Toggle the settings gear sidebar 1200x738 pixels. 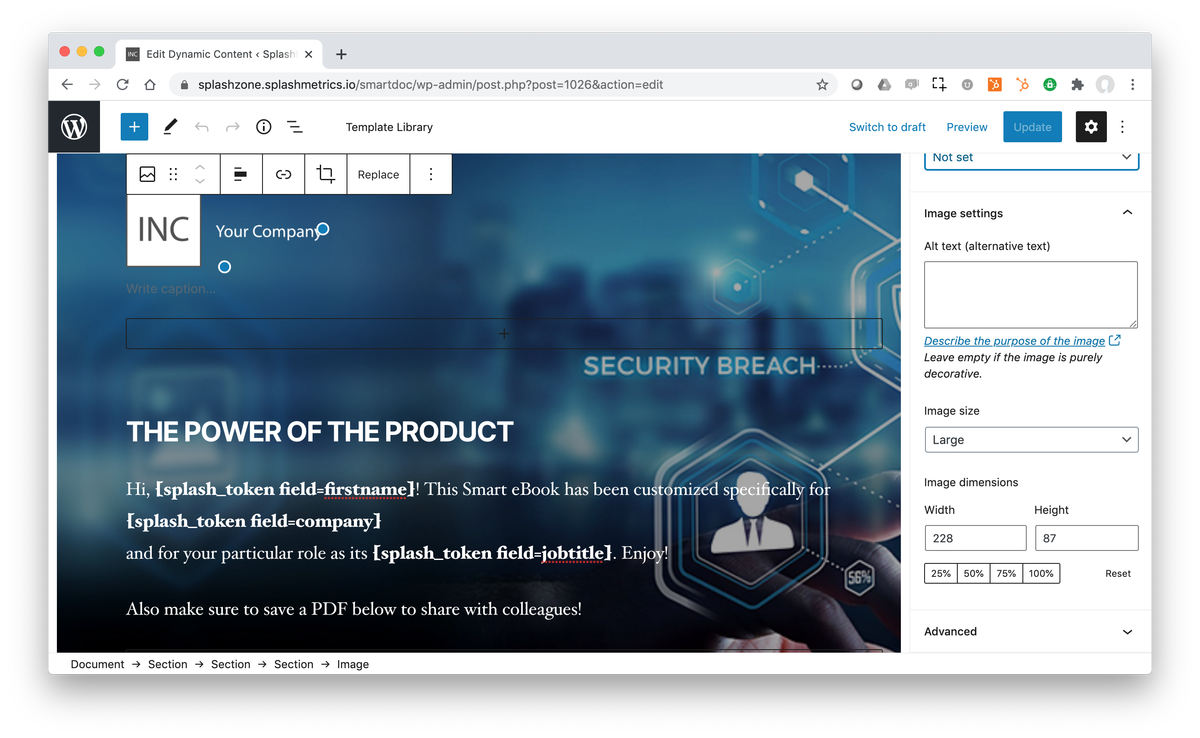click(1091, 127)
